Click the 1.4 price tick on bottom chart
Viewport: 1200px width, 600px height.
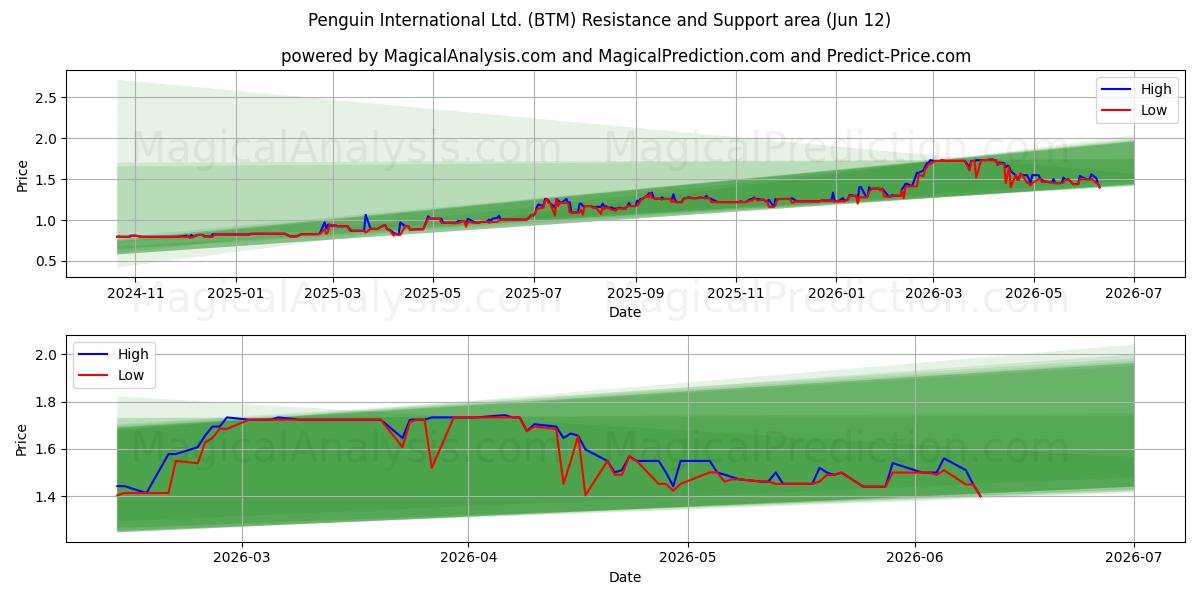45,497
